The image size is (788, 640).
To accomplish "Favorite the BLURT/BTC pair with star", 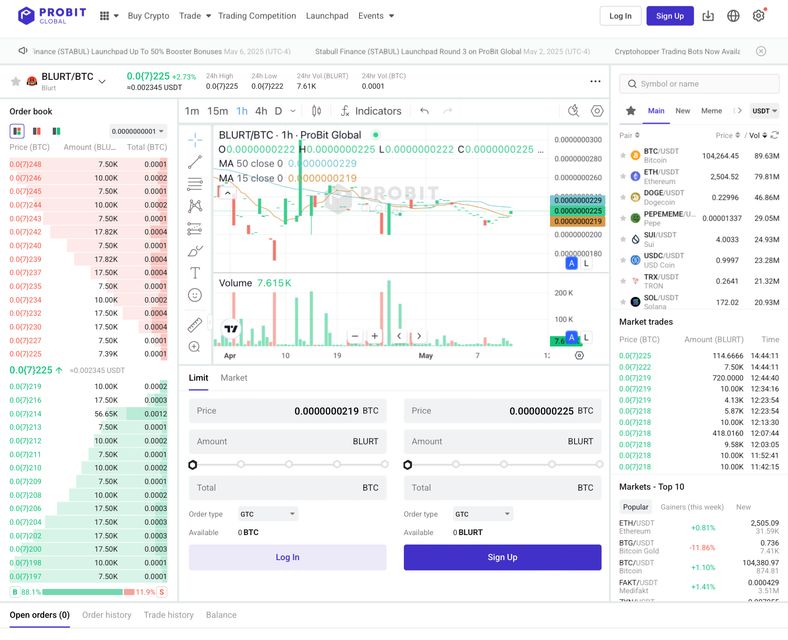I will 15,81.
